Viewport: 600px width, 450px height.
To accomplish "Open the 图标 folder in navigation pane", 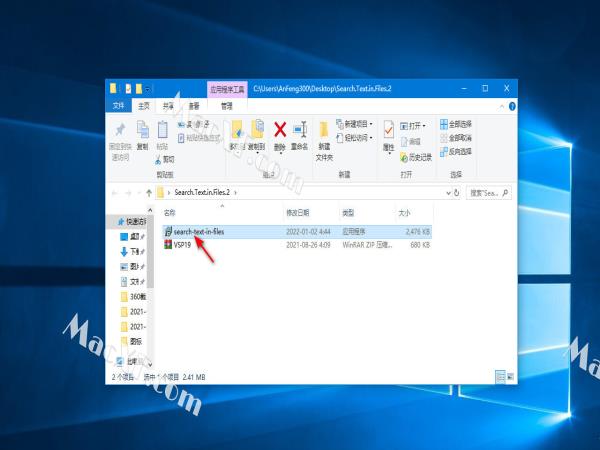I will pyautogui.click(x=132, y=341).
